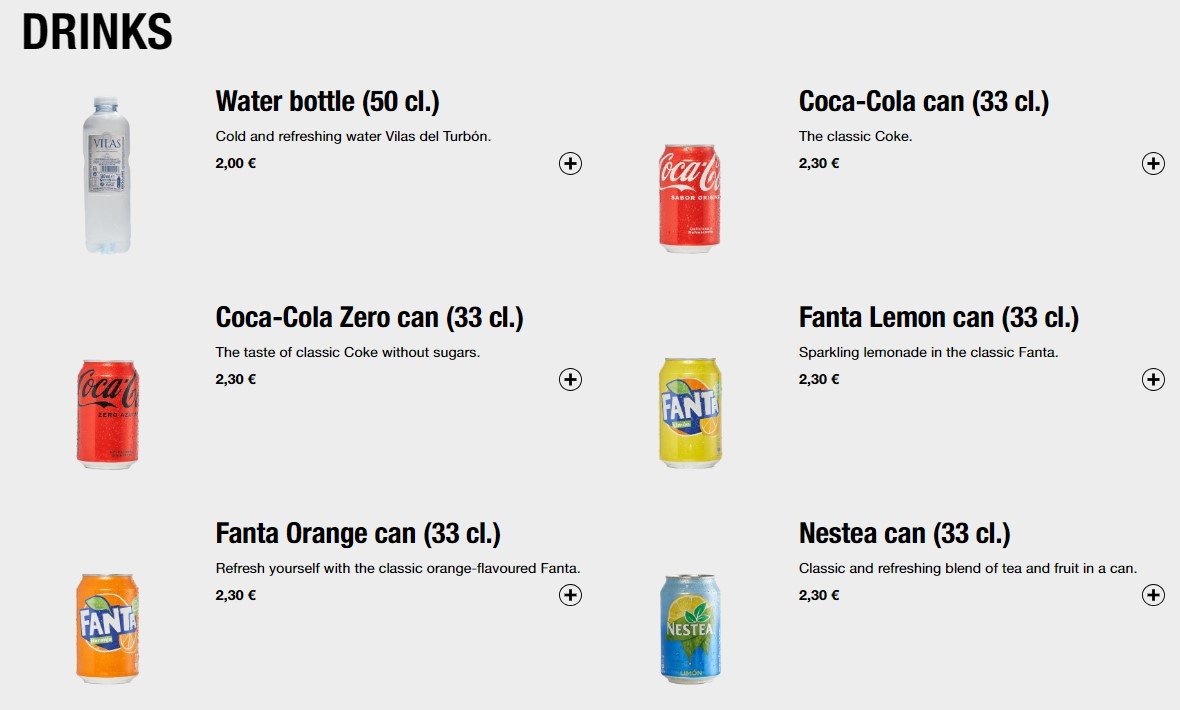
Task: Click the Fanta Orange can title
Action: point(358,533)
